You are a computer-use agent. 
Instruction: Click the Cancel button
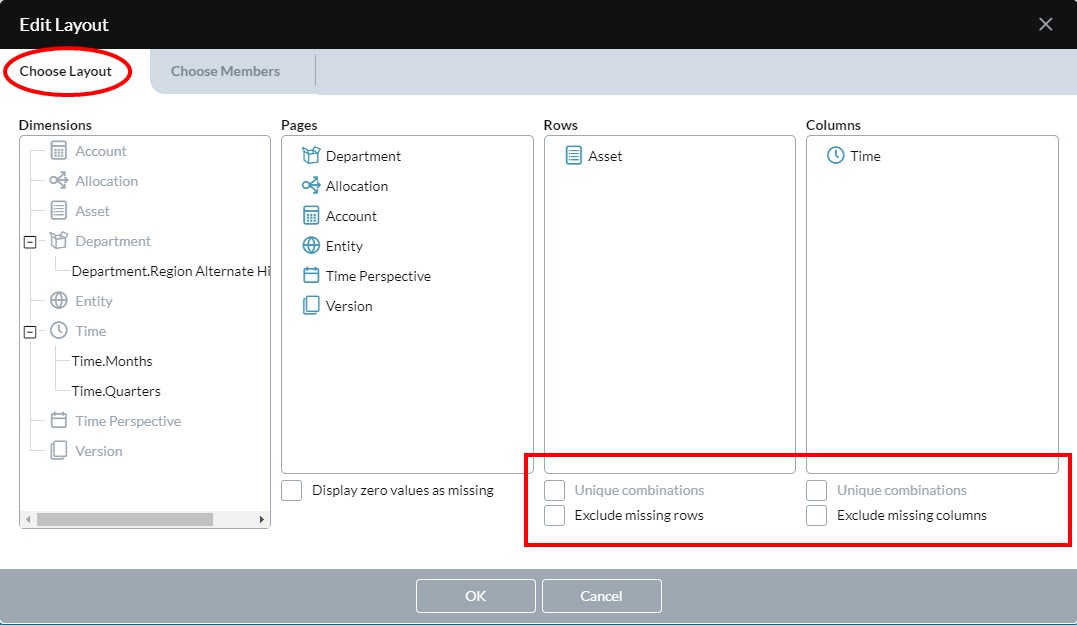point(601,595)
